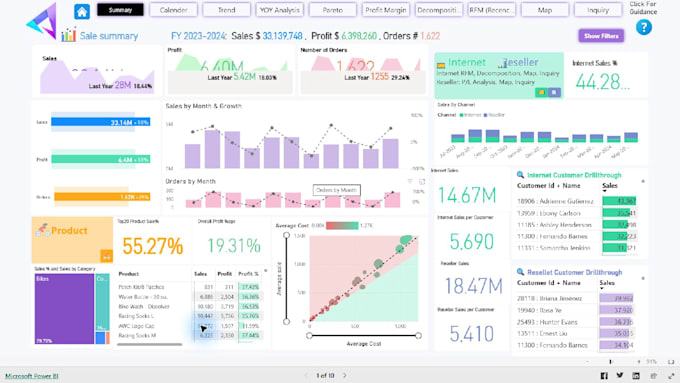Click right handle of Average Cost slider
The width and height of the screenshot is (680, 383).
point(418,335)
